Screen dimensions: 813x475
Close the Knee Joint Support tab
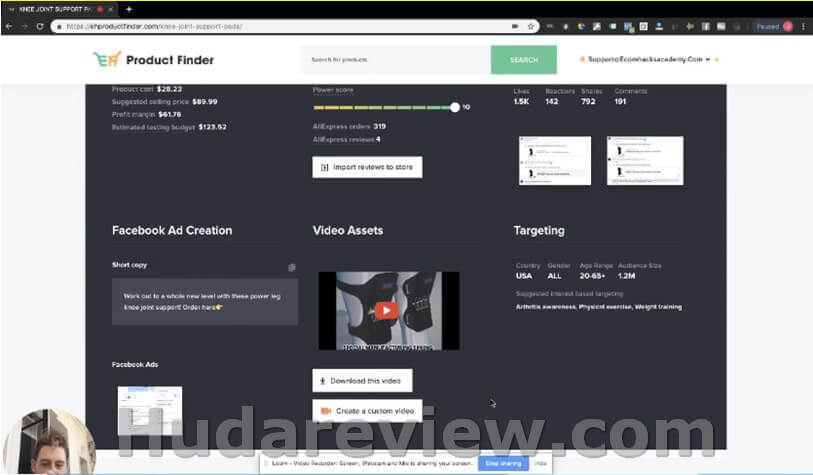[110, 9]
